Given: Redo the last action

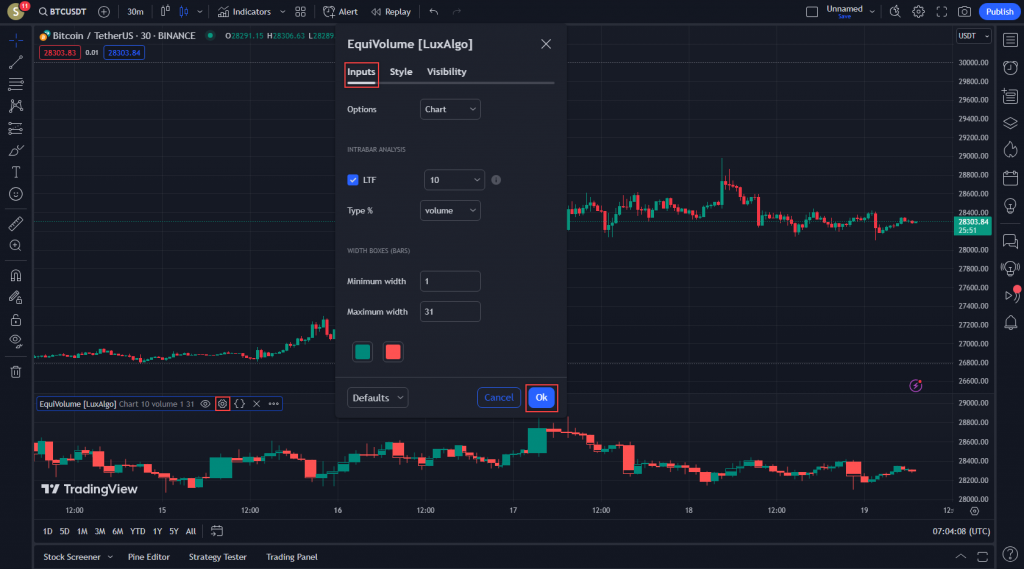Looking at the screenshot, I should tap(456, 12).
